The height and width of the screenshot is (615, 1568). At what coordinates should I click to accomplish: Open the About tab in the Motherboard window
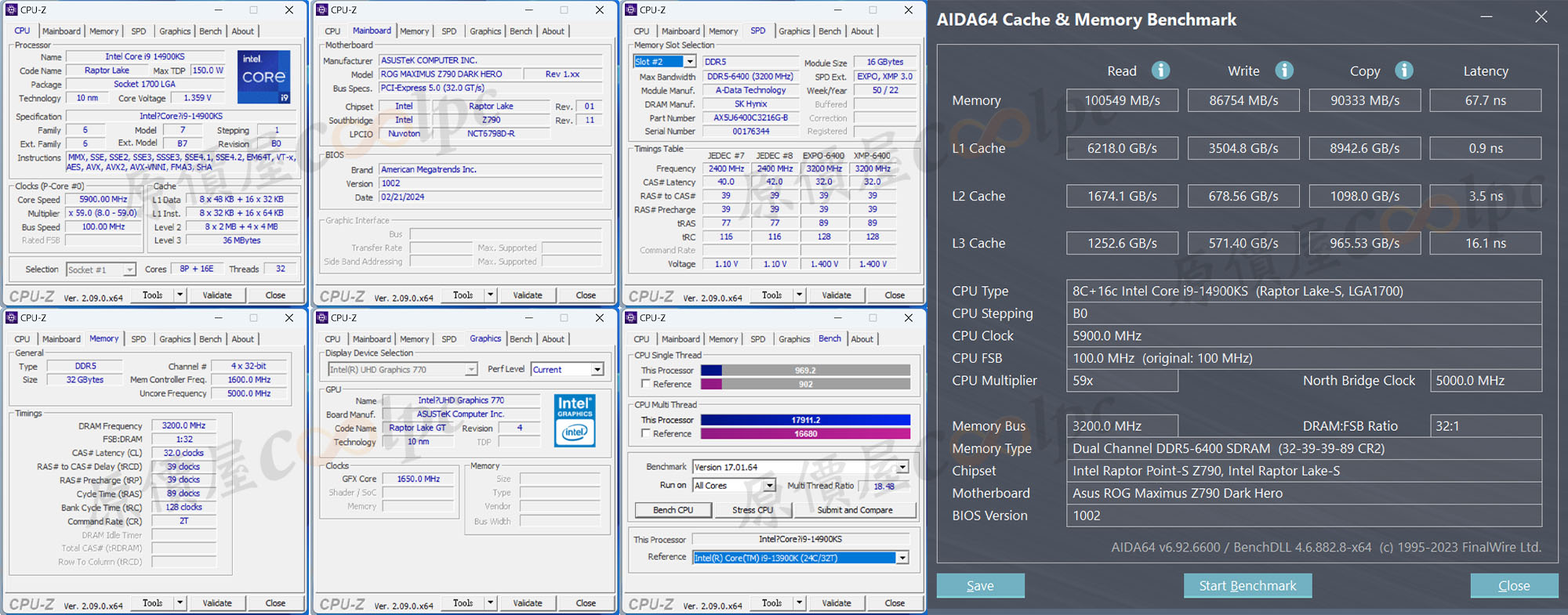click(553, 31)
